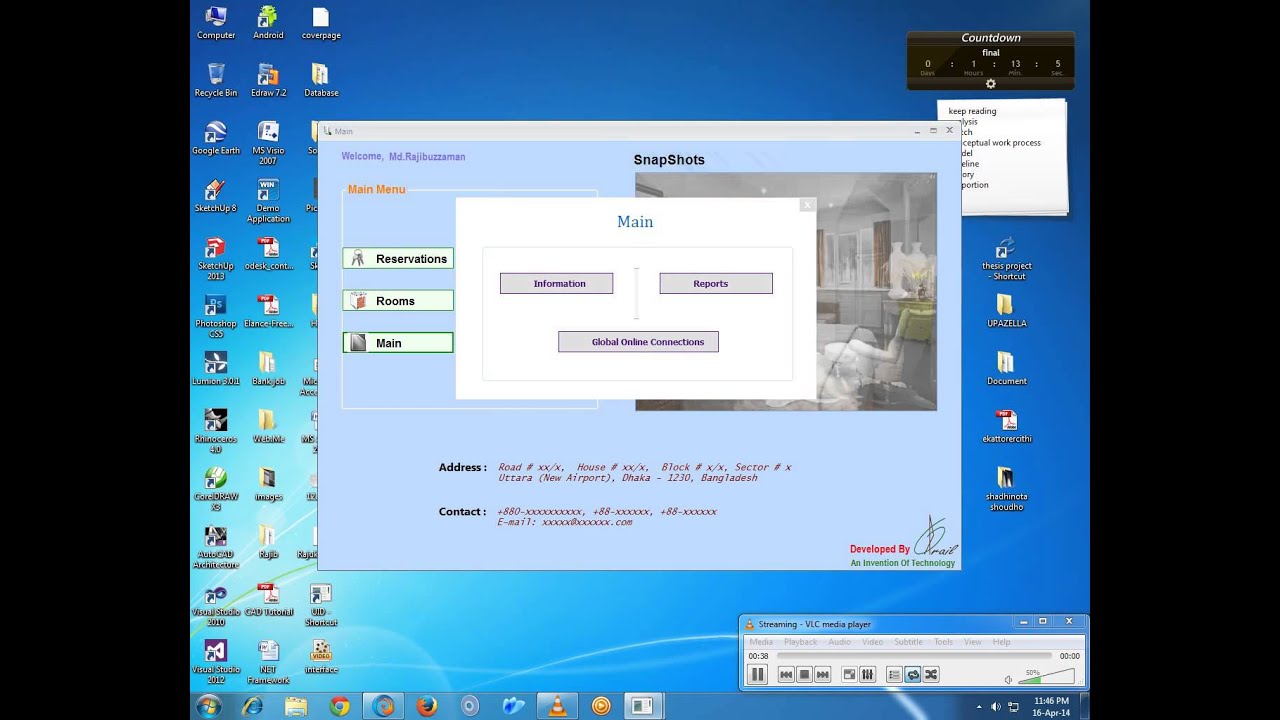The height and width of the screenshot is (720, 1280).
Task: Open the VLC Audio menu
Action: [x=839, y=642]
